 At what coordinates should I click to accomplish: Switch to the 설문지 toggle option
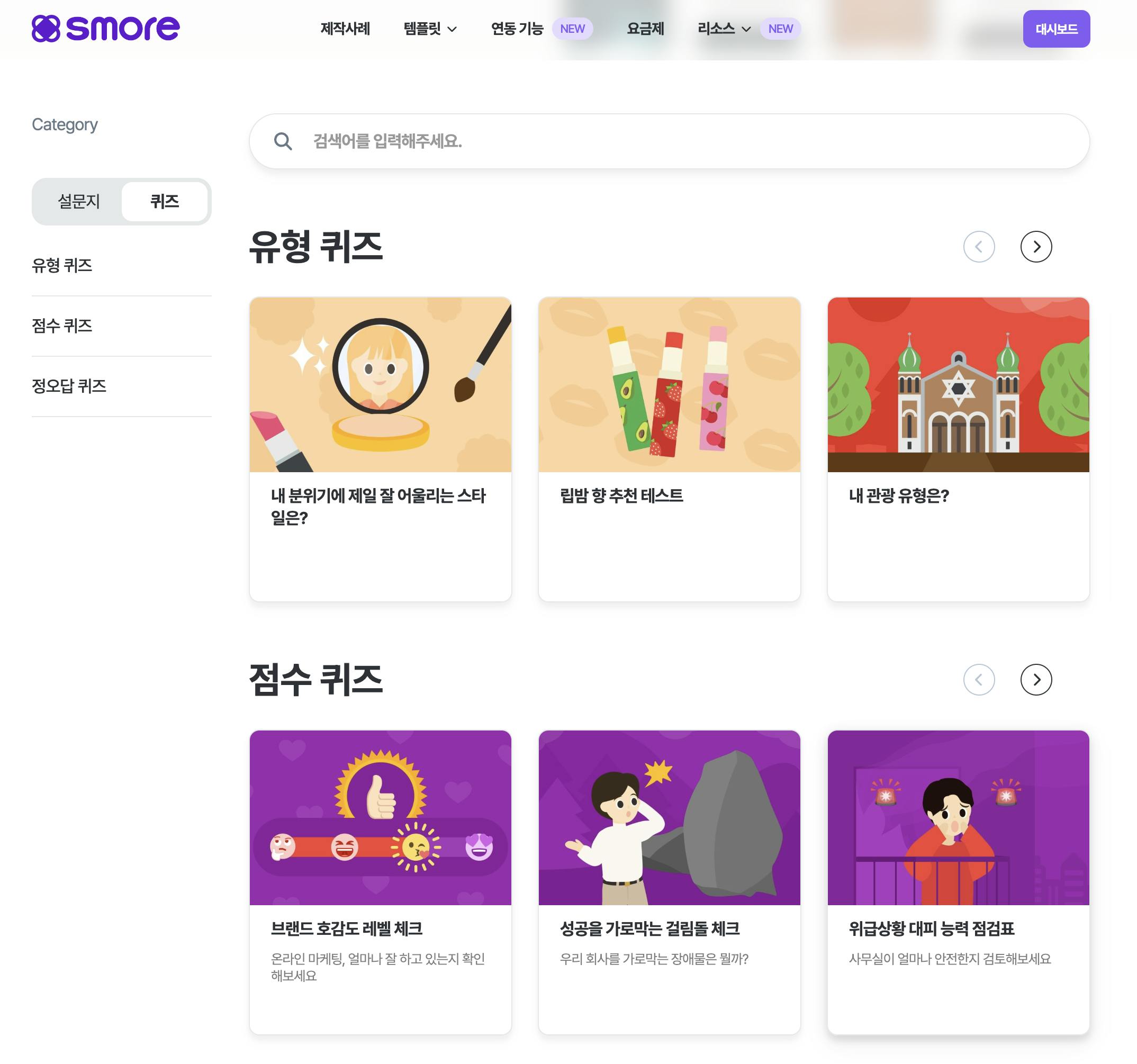(79, 201)
